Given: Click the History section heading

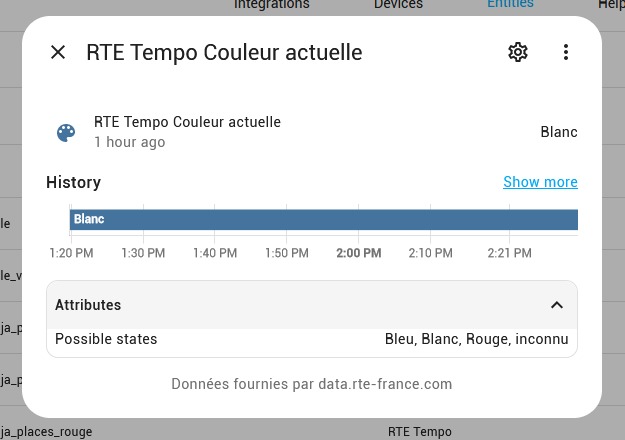Looking at the screenshot, I should click(73, 182).
